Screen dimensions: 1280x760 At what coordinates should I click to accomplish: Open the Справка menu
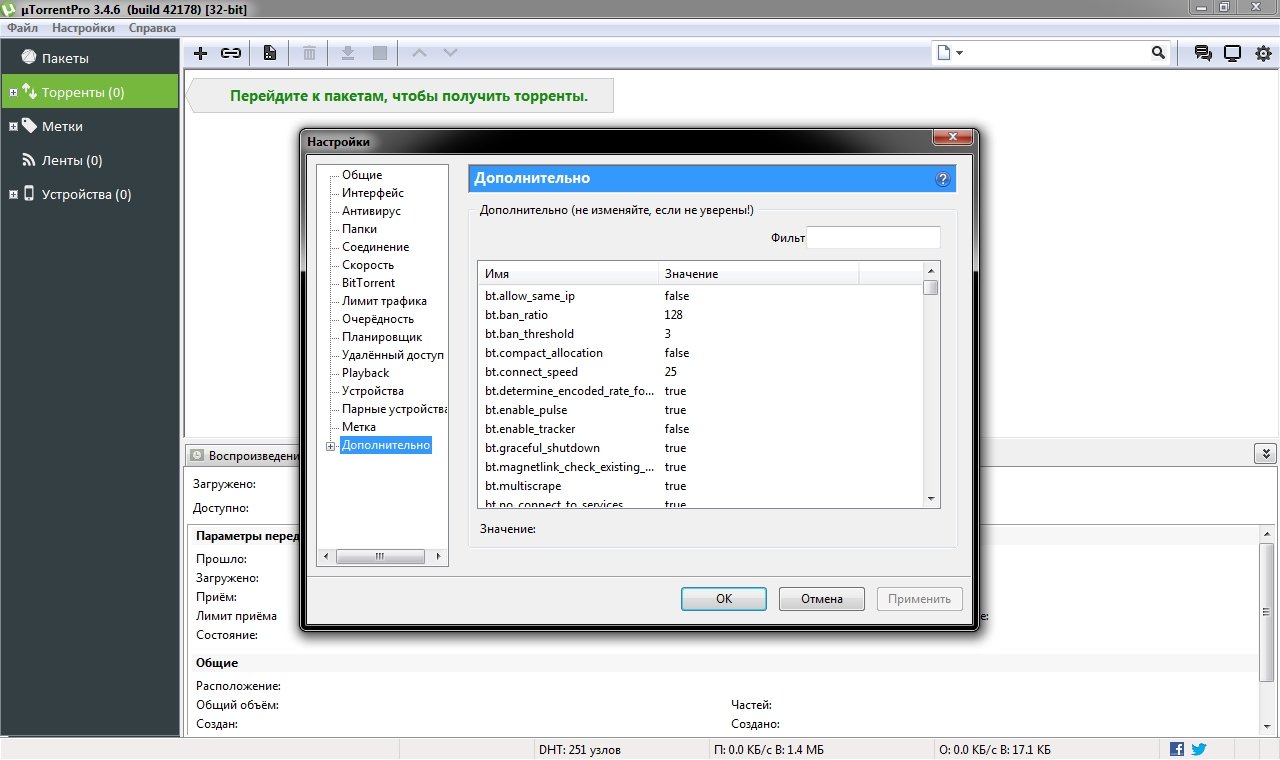(x=152, y=28)
